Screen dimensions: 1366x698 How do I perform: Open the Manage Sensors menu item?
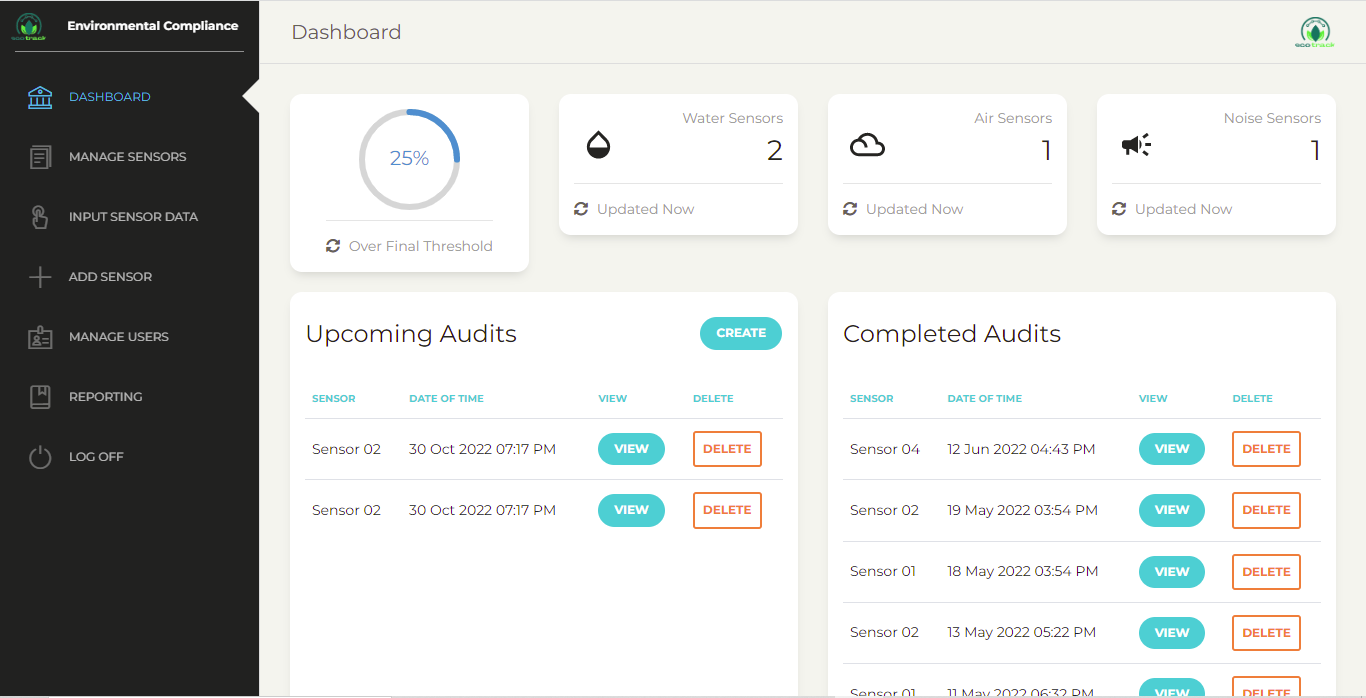pos(127,157)
